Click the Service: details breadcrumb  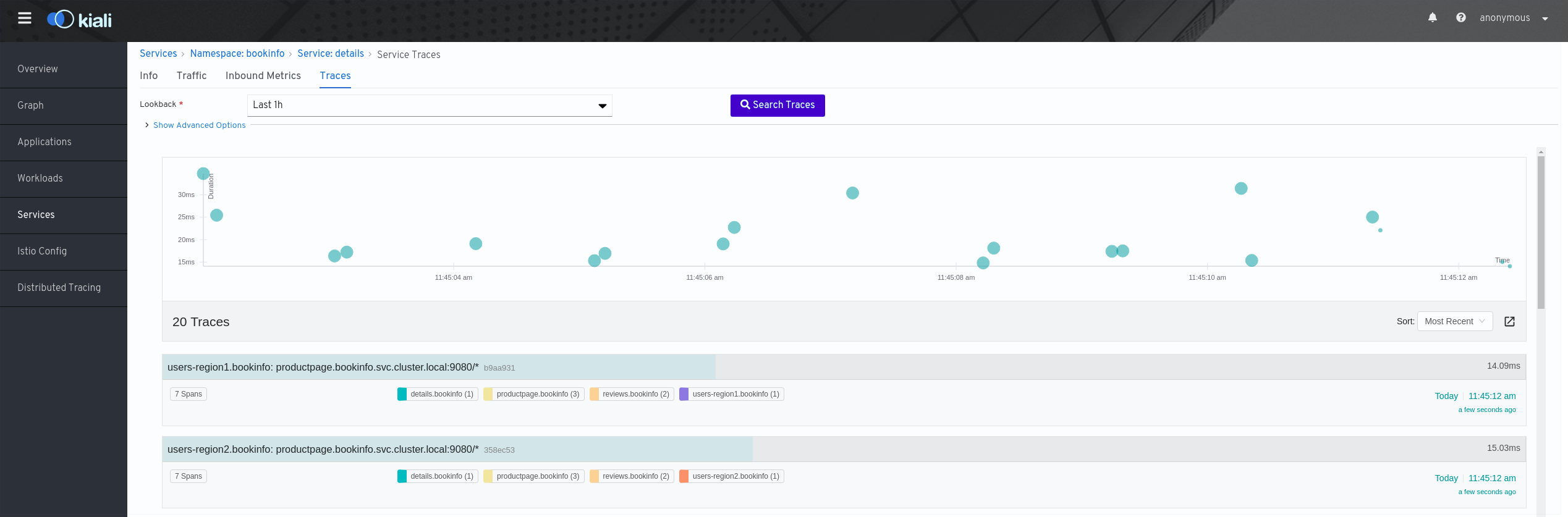click(331, 54)
